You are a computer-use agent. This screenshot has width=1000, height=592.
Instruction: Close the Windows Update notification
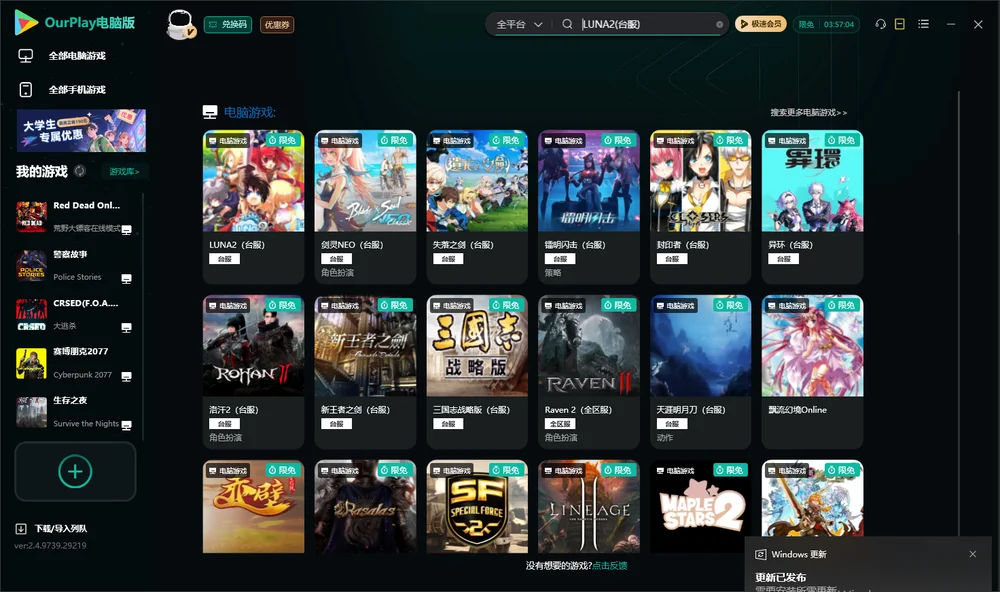tap(973, 554)
